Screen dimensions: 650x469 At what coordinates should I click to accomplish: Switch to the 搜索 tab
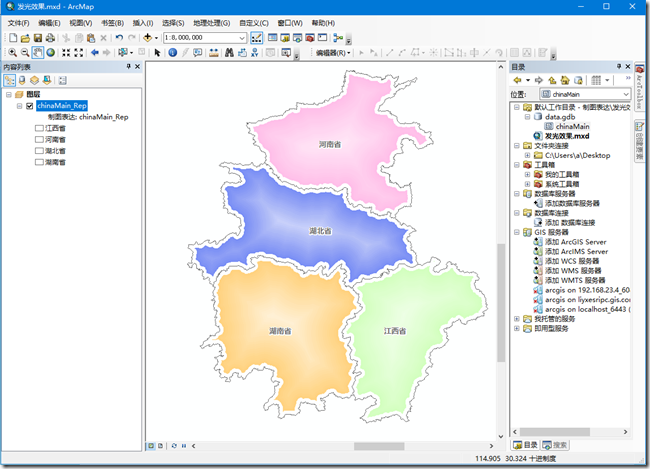[555, 445]
